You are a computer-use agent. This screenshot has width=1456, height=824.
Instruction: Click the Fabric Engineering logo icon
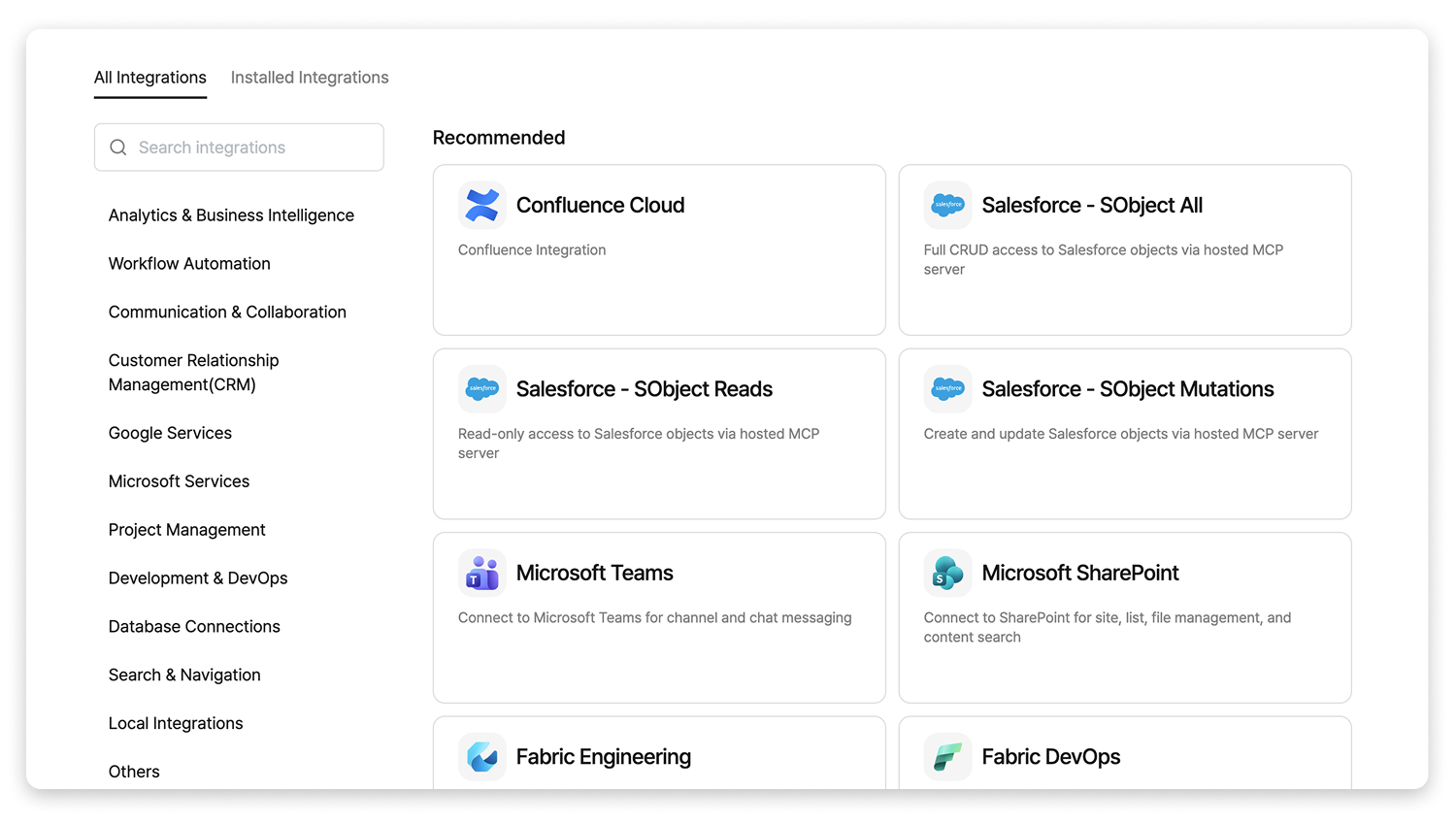click(x=482, y=757)
